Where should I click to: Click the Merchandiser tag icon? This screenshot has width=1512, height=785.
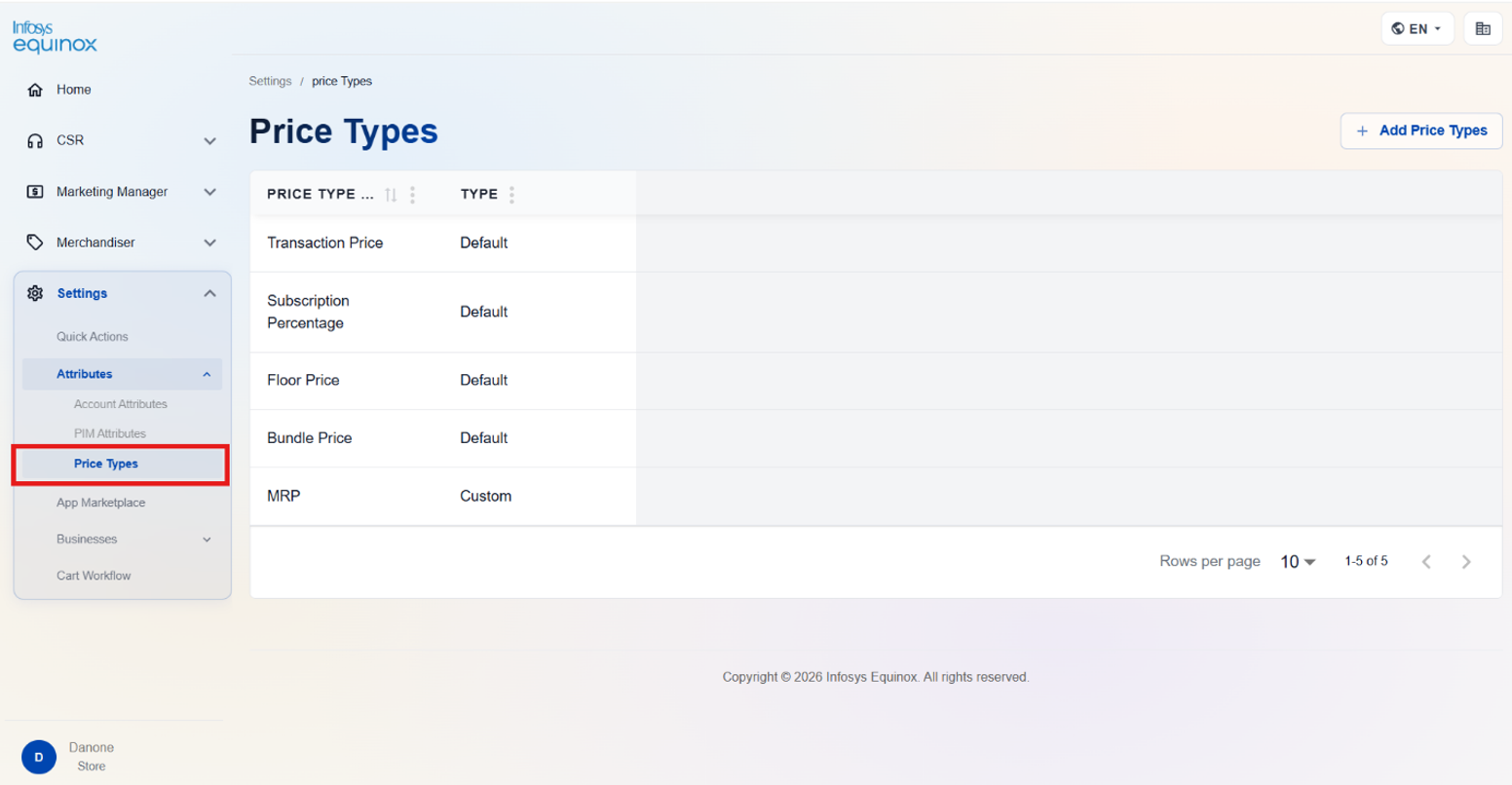click(x=35, y=243)
